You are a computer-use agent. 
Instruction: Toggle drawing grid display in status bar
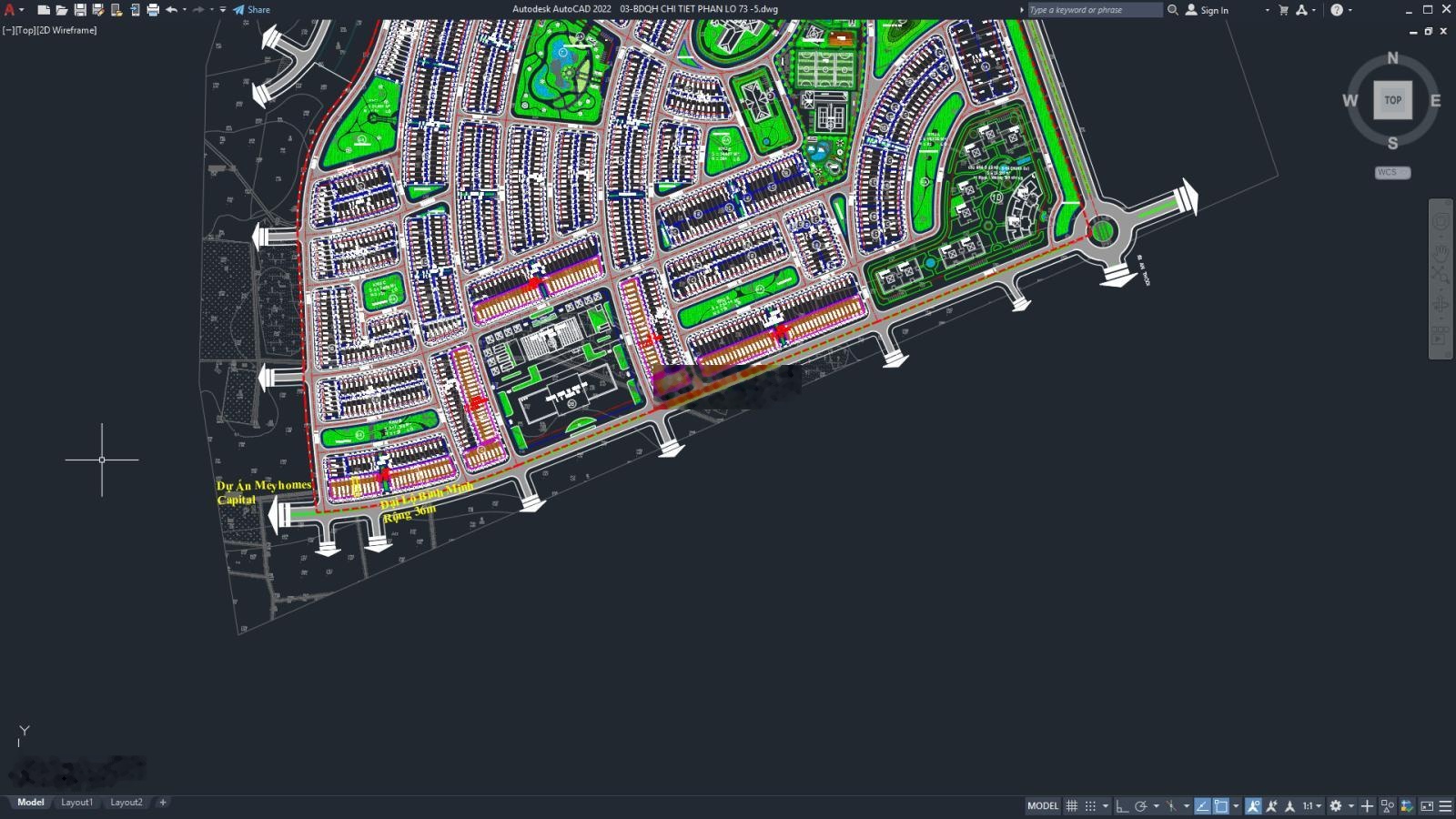point(1072,806)
